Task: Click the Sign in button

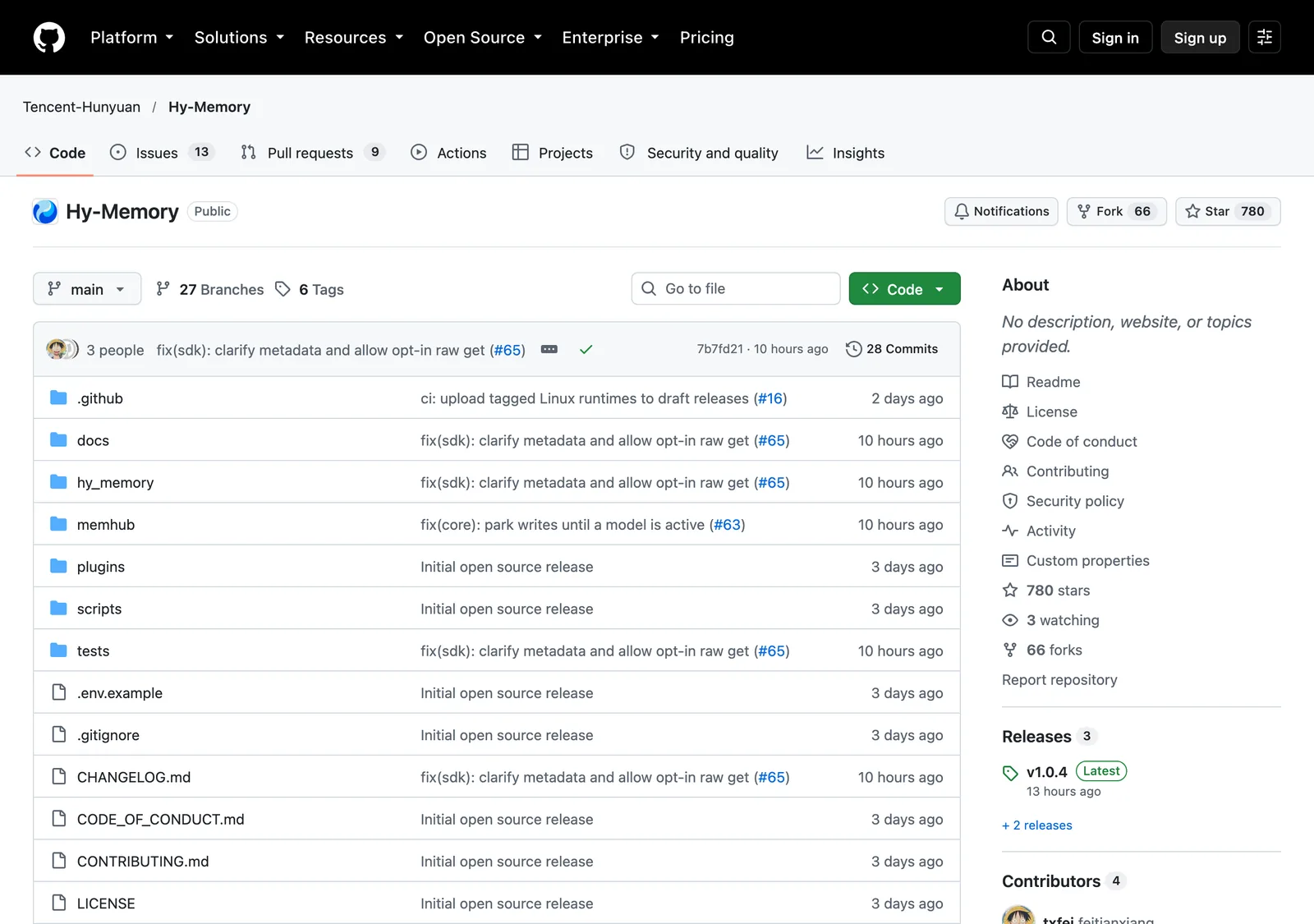Action: pos(1115,38)
